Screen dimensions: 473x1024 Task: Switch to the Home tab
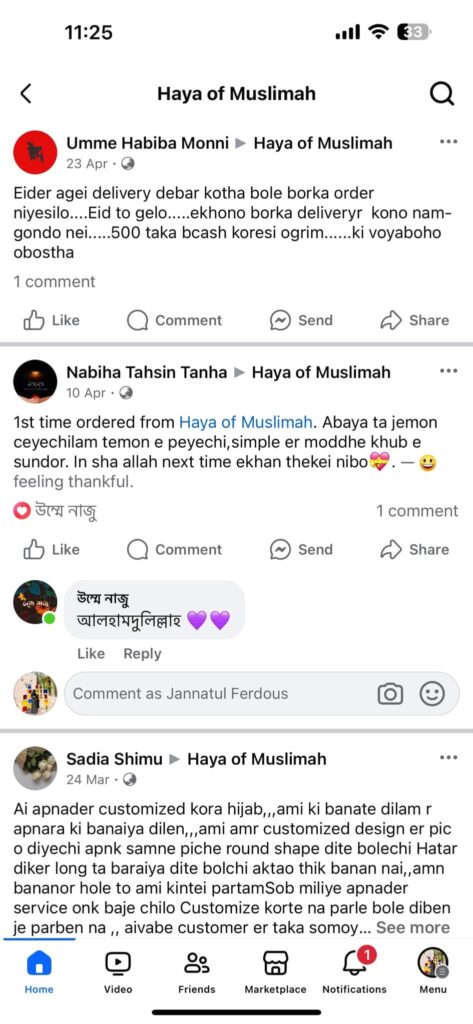pyautogui.click(x=39, y=971)
